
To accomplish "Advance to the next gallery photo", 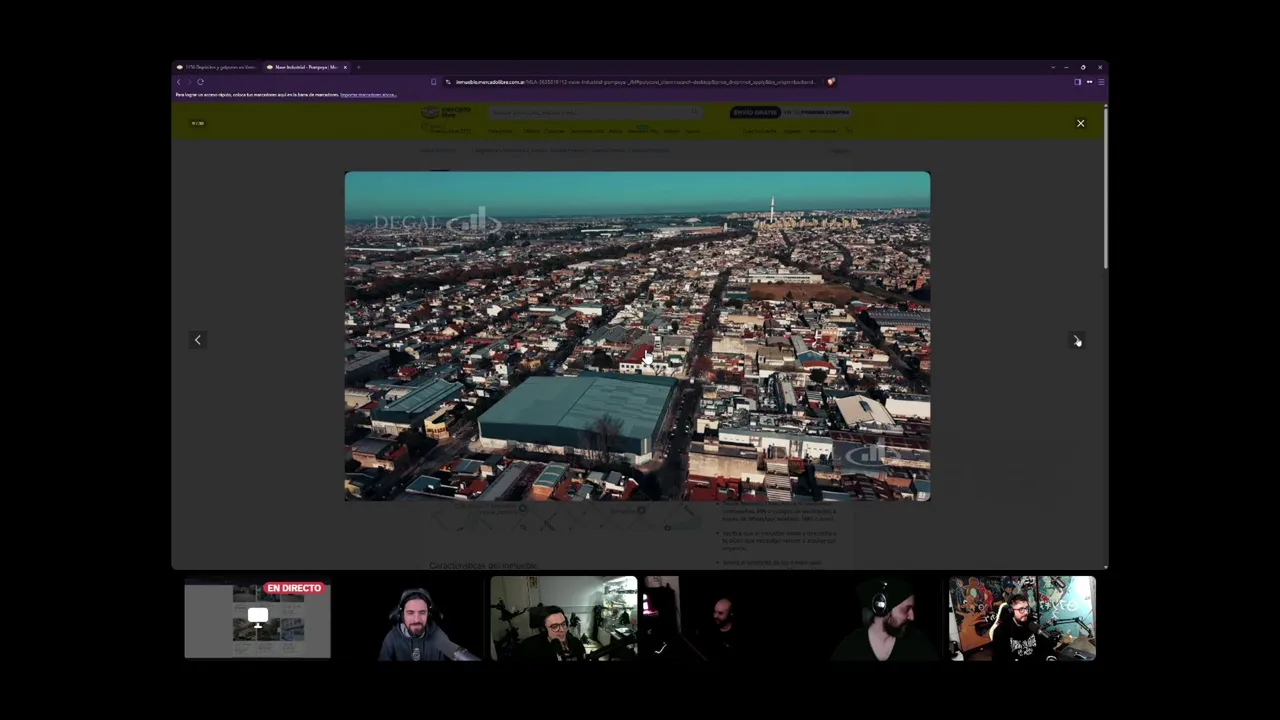I will pos(1076,340).
